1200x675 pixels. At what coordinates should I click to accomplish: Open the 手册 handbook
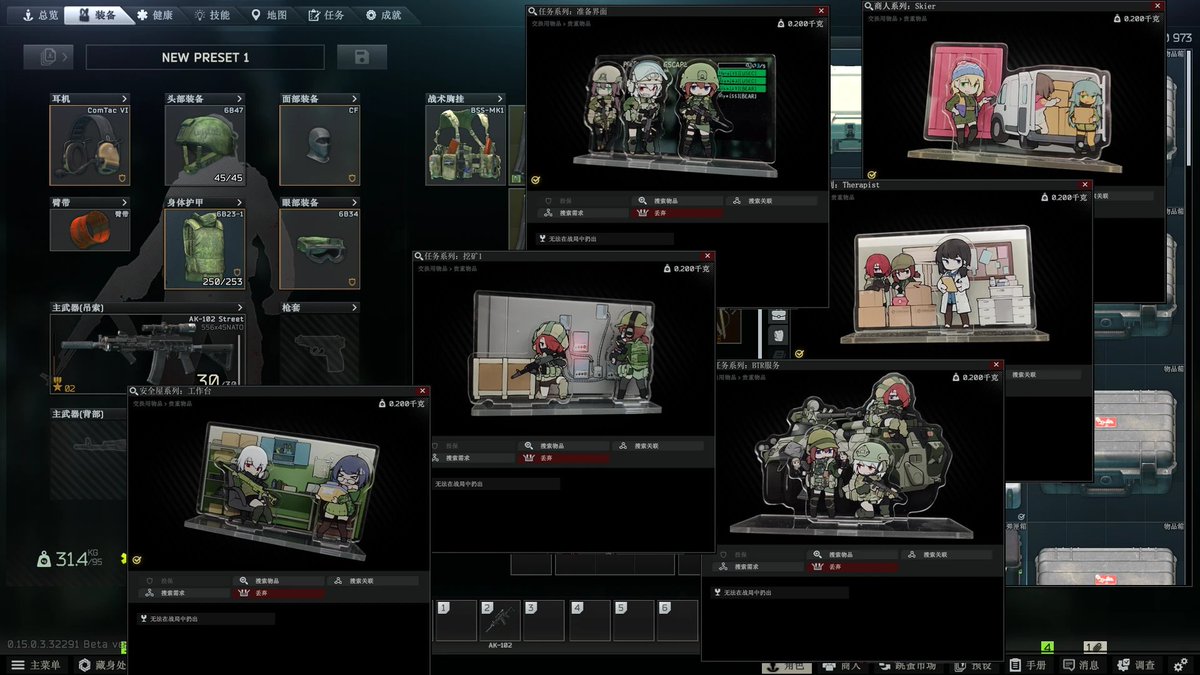point(1027,665)
